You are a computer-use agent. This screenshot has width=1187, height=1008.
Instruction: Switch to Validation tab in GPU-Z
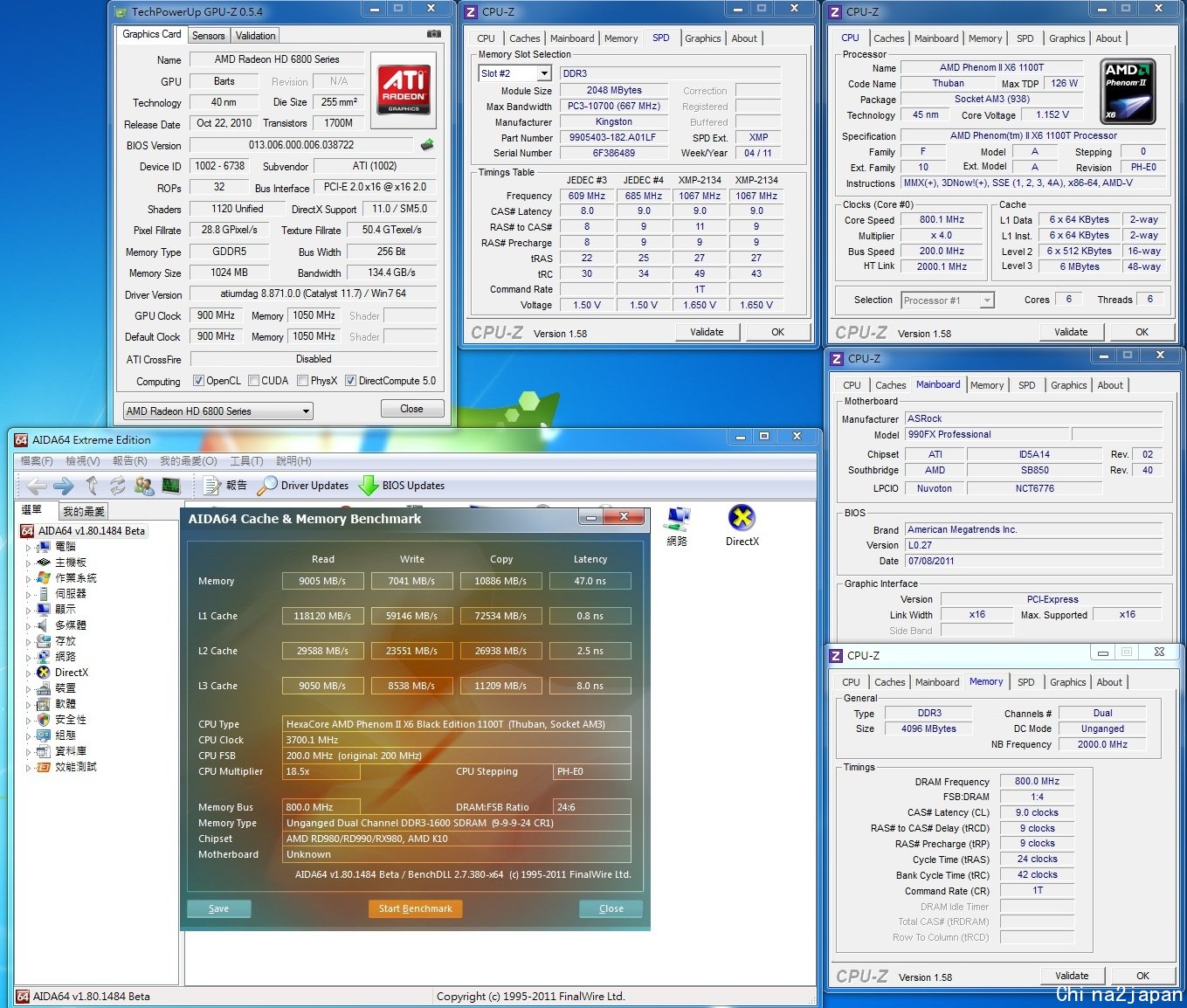point(255,36)
